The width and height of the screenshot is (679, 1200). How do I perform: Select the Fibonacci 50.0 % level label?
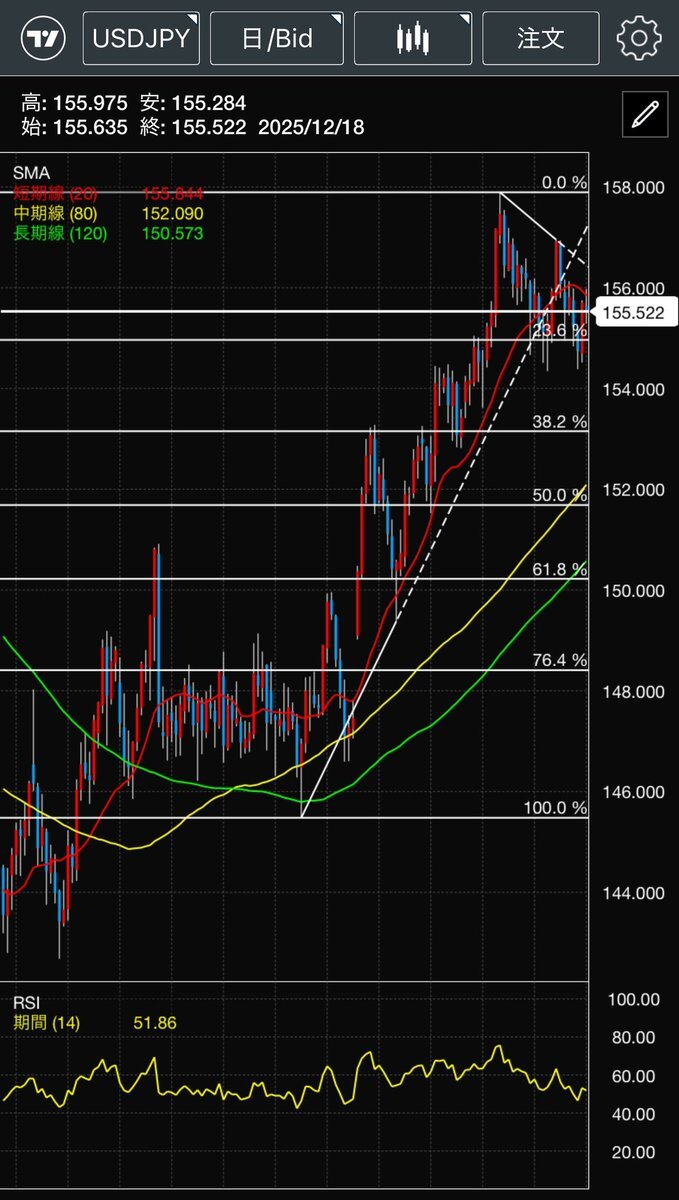559,496
